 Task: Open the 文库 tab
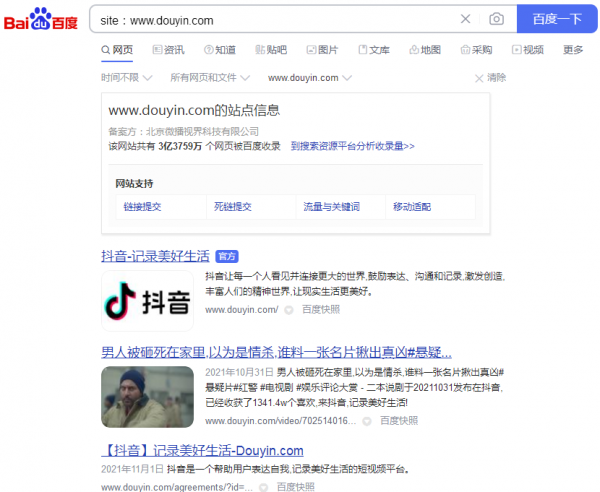tap(374, 50)
